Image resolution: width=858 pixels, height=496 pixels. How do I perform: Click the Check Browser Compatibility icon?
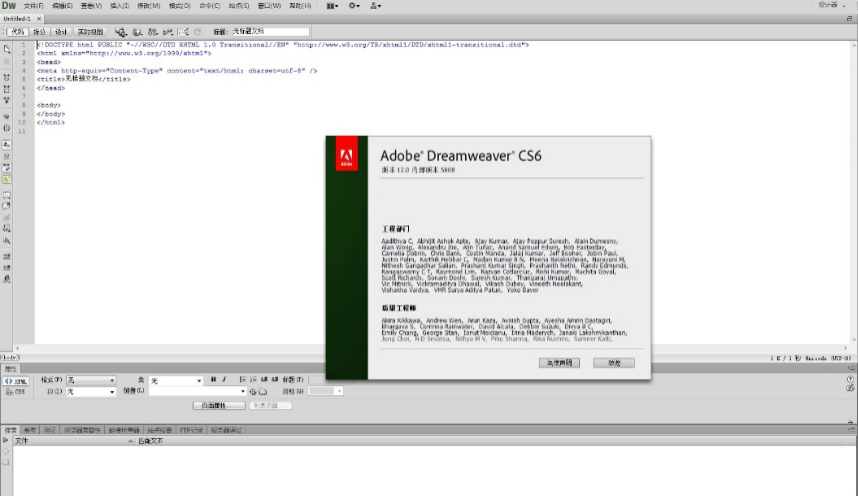(x=183, y=32)
